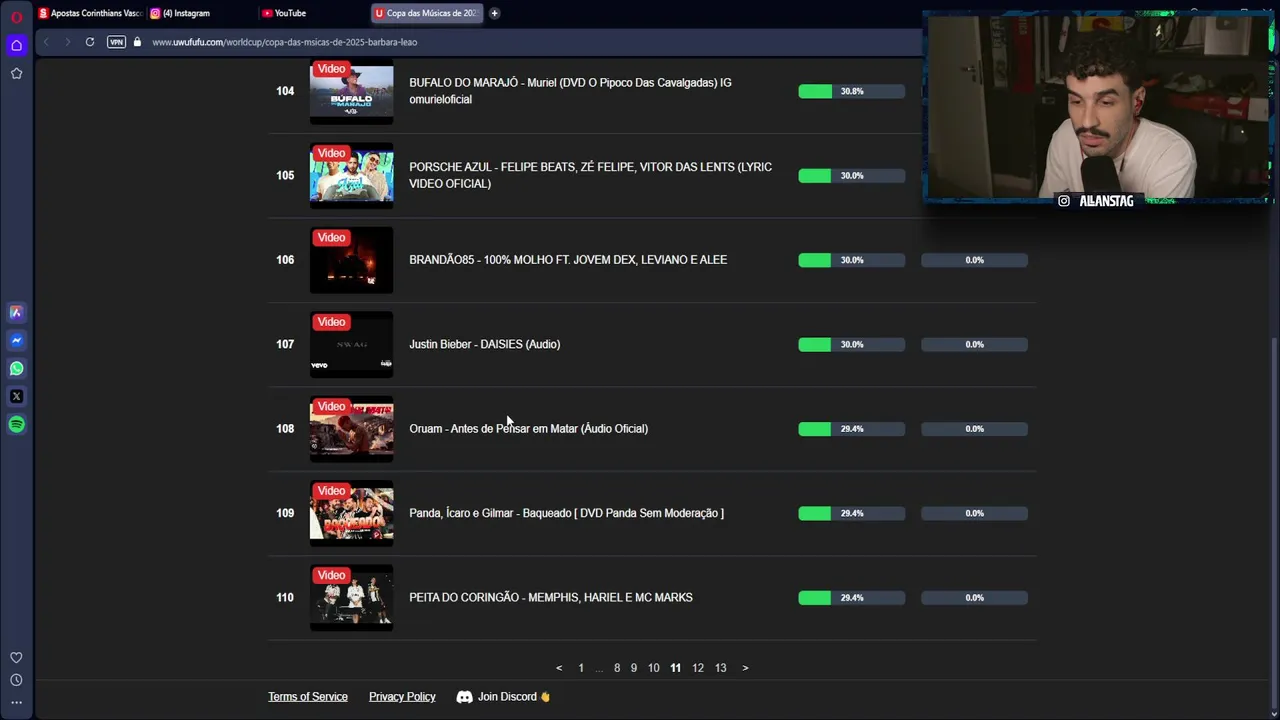Open thumbnail of BRANDÃO85 100% MOLHO video
The width and height of the screenshot is (1280, 720).
351,260
